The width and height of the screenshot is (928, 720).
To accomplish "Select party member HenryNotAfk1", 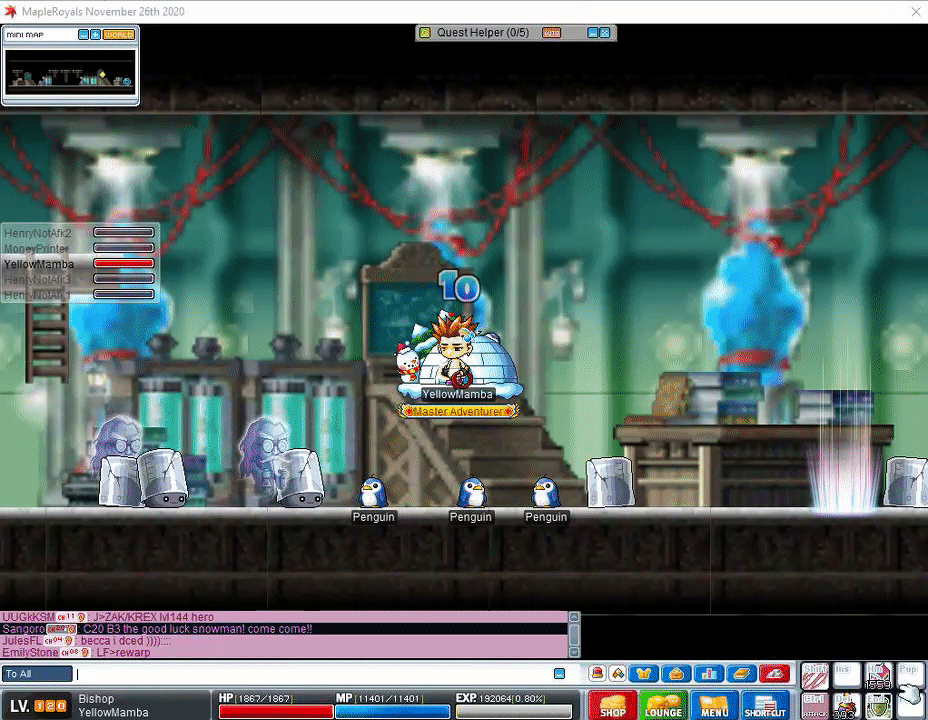I will (x=37, y=295).
